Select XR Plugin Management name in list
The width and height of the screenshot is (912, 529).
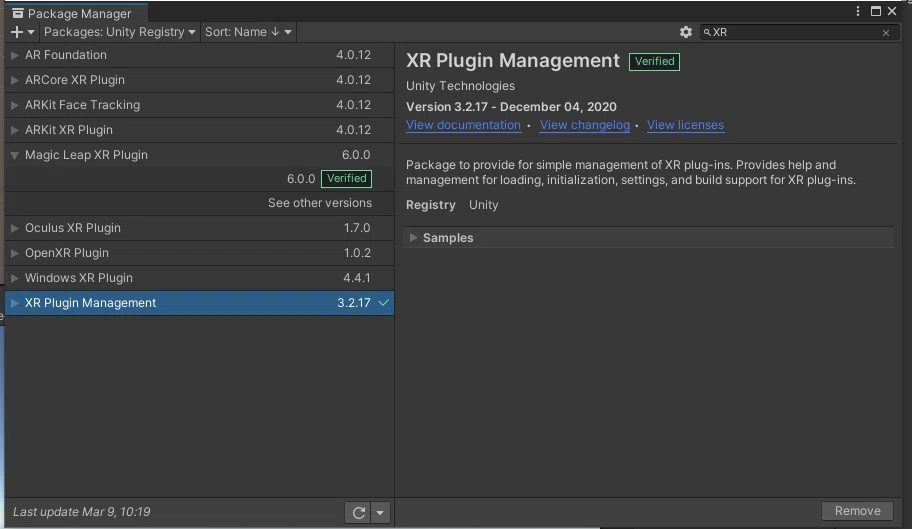[x=90, y=303]
